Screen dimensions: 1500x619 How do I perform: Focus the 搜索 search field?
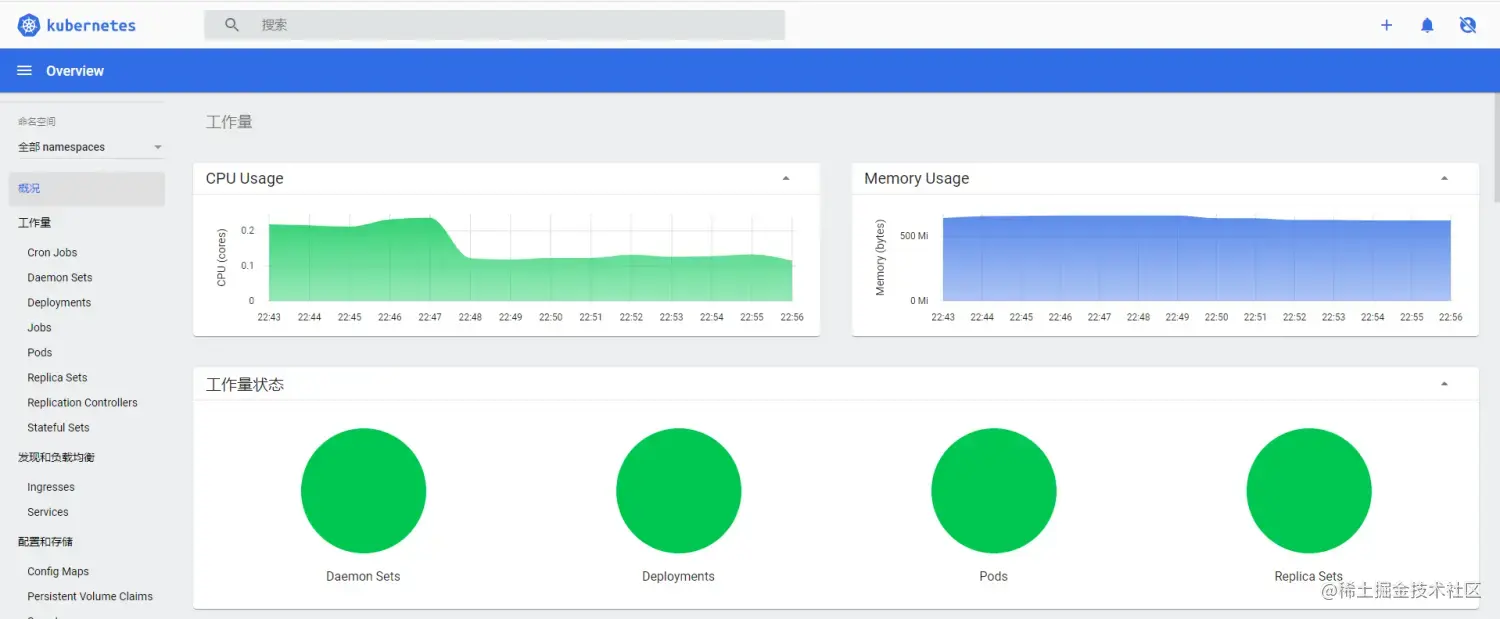point(495,25)
